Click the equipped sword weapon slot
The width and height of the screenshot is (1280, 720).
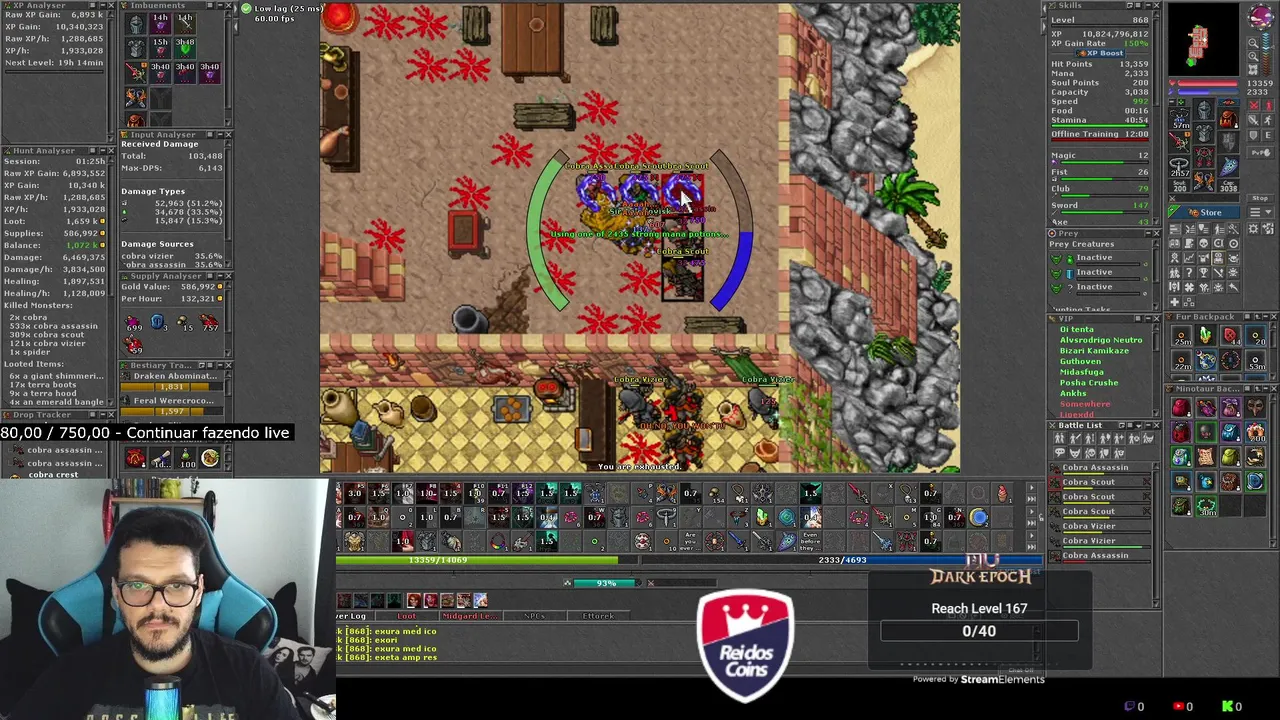pyautogui.click(x=1179, y=142)
